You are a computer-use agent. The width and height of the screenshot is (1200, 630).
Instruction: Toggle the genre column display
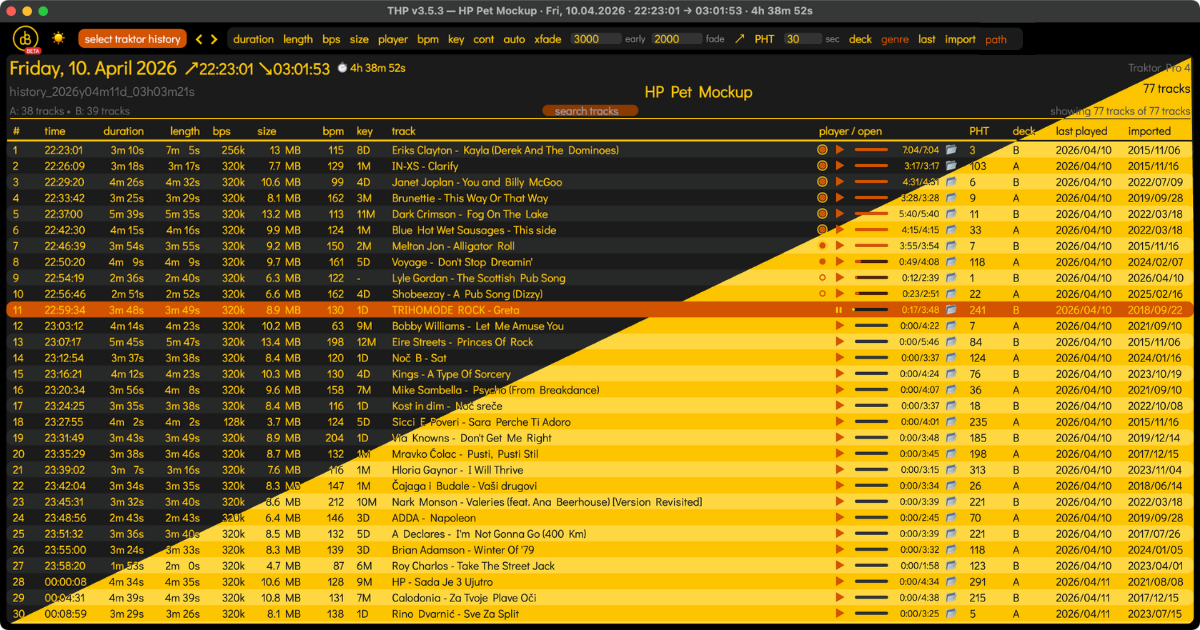click(x=895, y=38)
